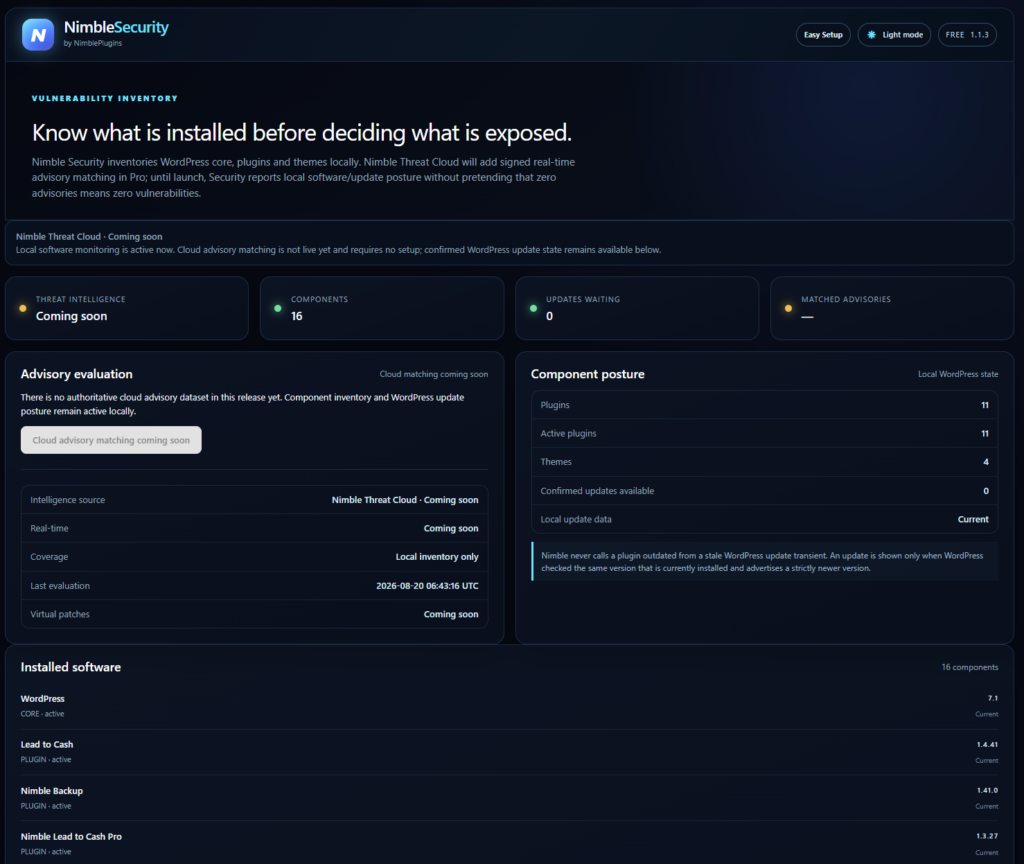Screen dimensions: 1024x864
Task: Click the NimbleSecurity N logo icon
Action: (38, 35)
